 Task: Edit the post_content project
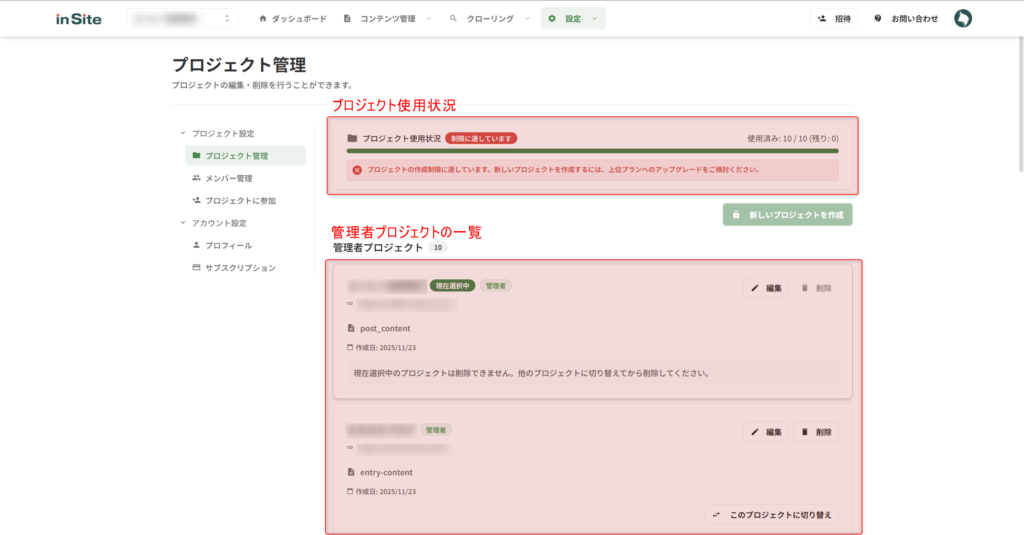(766, 288)
